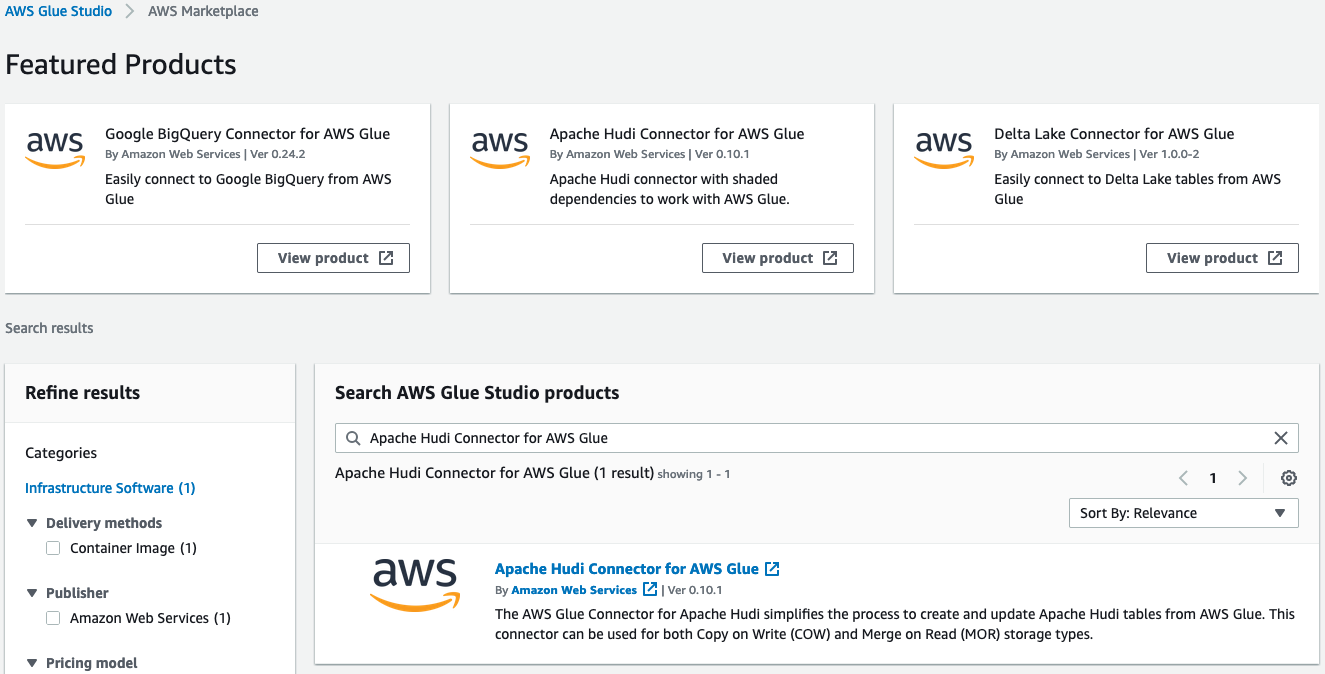Collapse the Pricing model section

[32, 663]
